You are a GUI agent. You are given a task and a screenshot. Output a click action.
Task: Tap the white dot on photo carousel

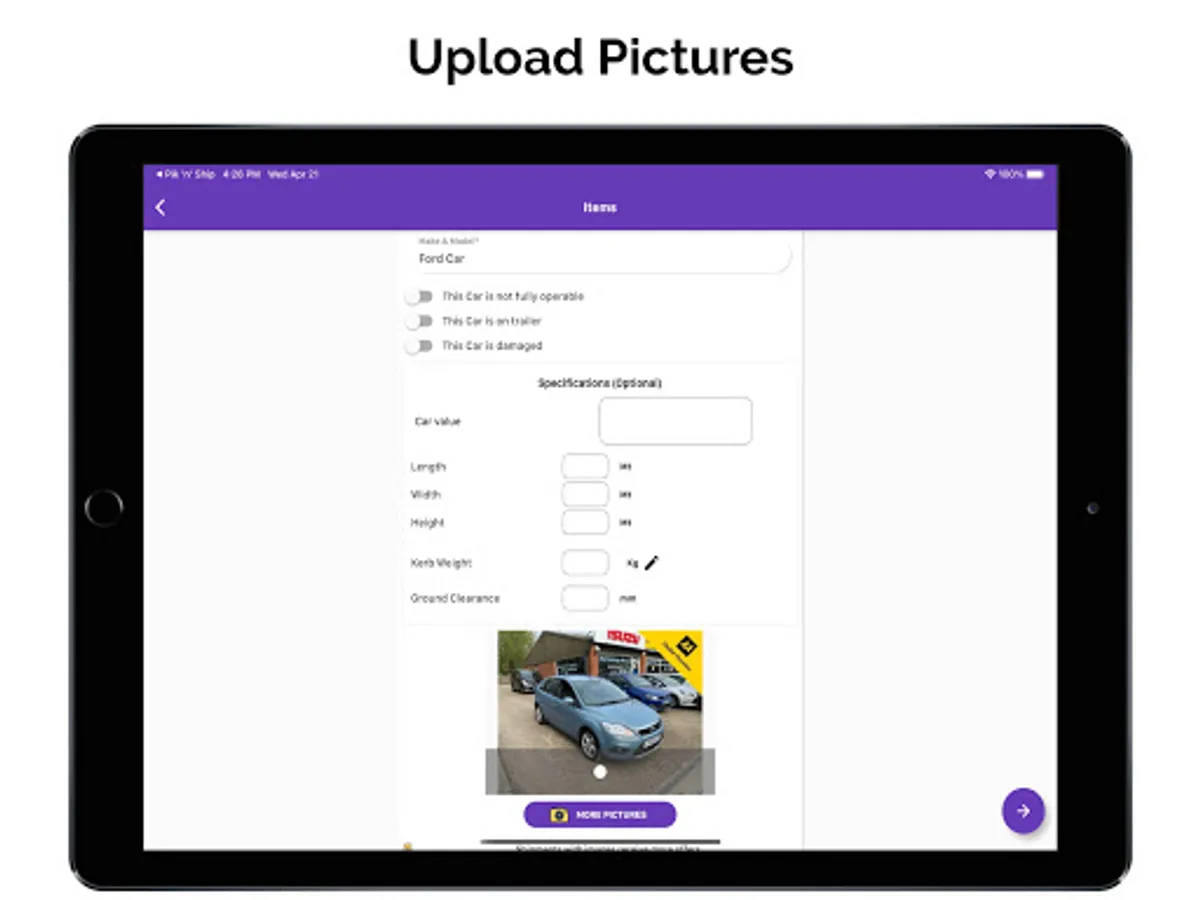[600, 772]
